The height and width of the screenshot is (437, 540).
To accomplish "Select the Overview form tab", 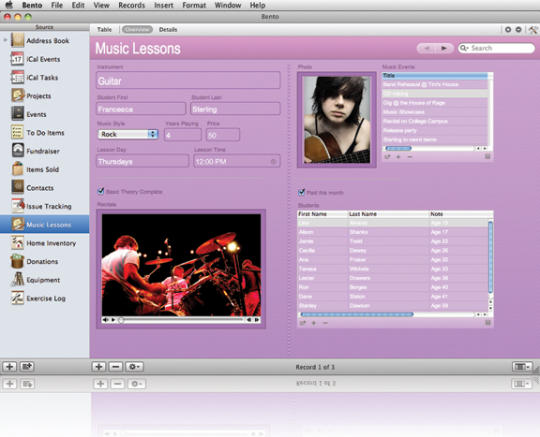I will pyautogui.click(x=137, y=30).
